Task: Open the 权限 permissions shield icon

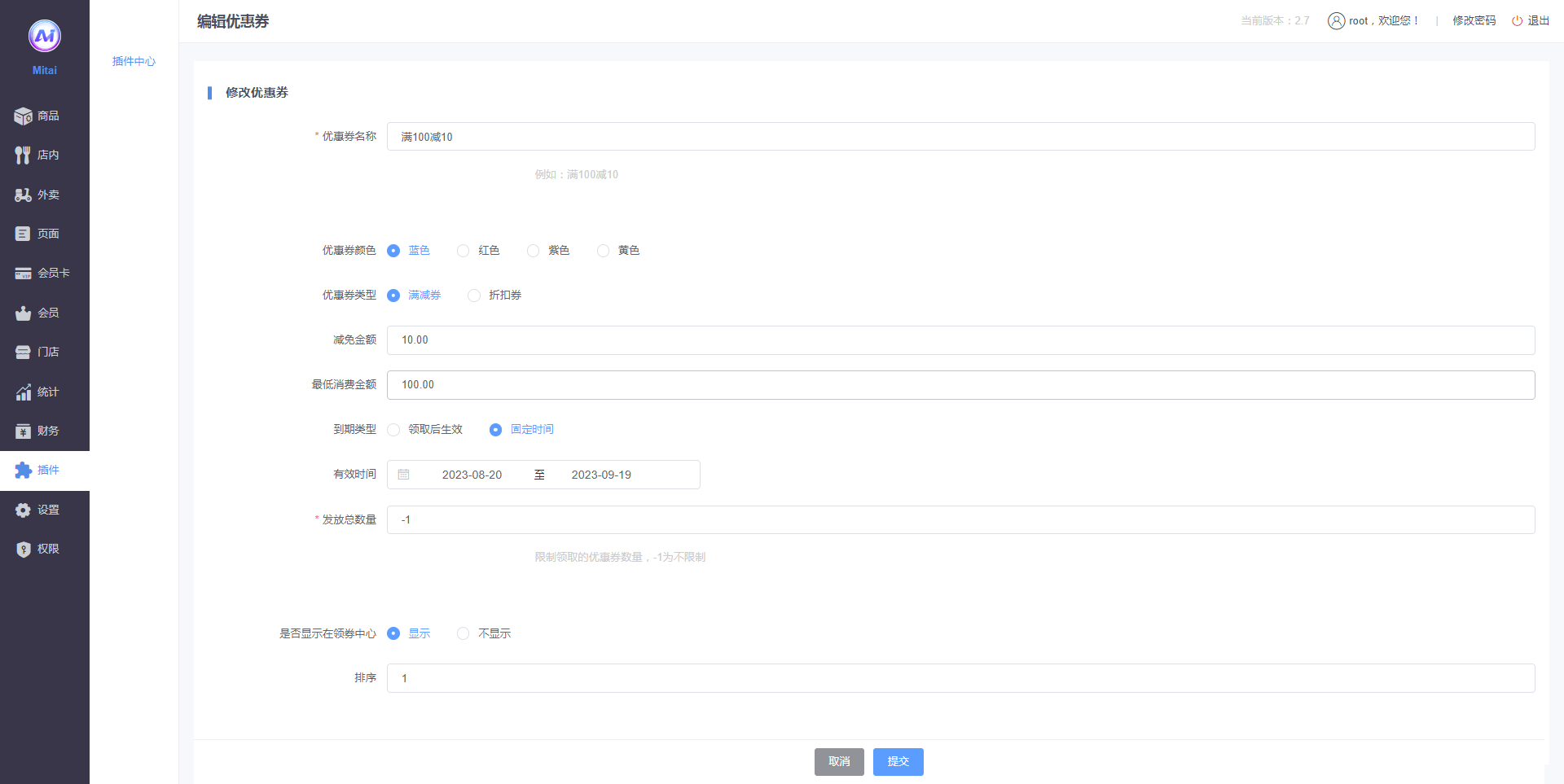Action: coord(23,550)
